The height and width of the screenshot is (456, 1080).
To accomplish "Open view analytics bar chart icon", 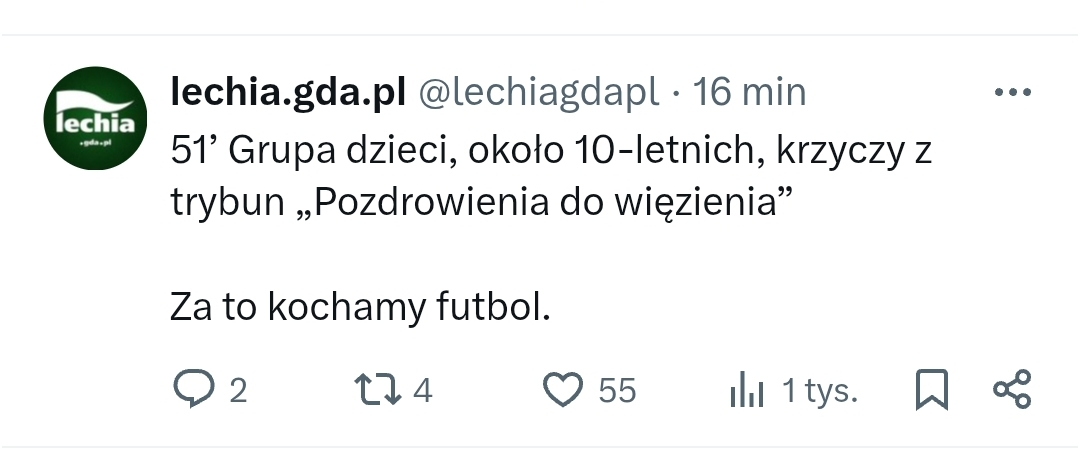I will (747, 390).
